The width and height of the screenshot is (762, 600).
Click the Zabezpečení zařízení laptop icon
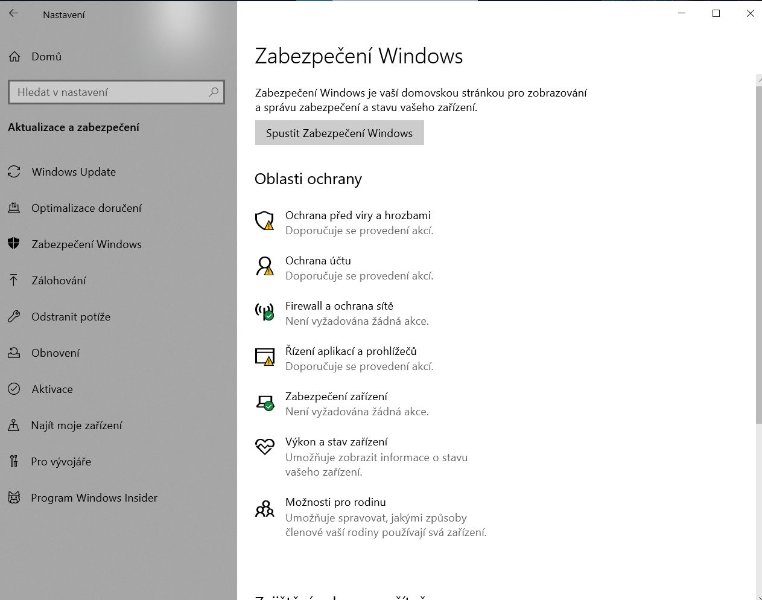[x=265, y=403]
